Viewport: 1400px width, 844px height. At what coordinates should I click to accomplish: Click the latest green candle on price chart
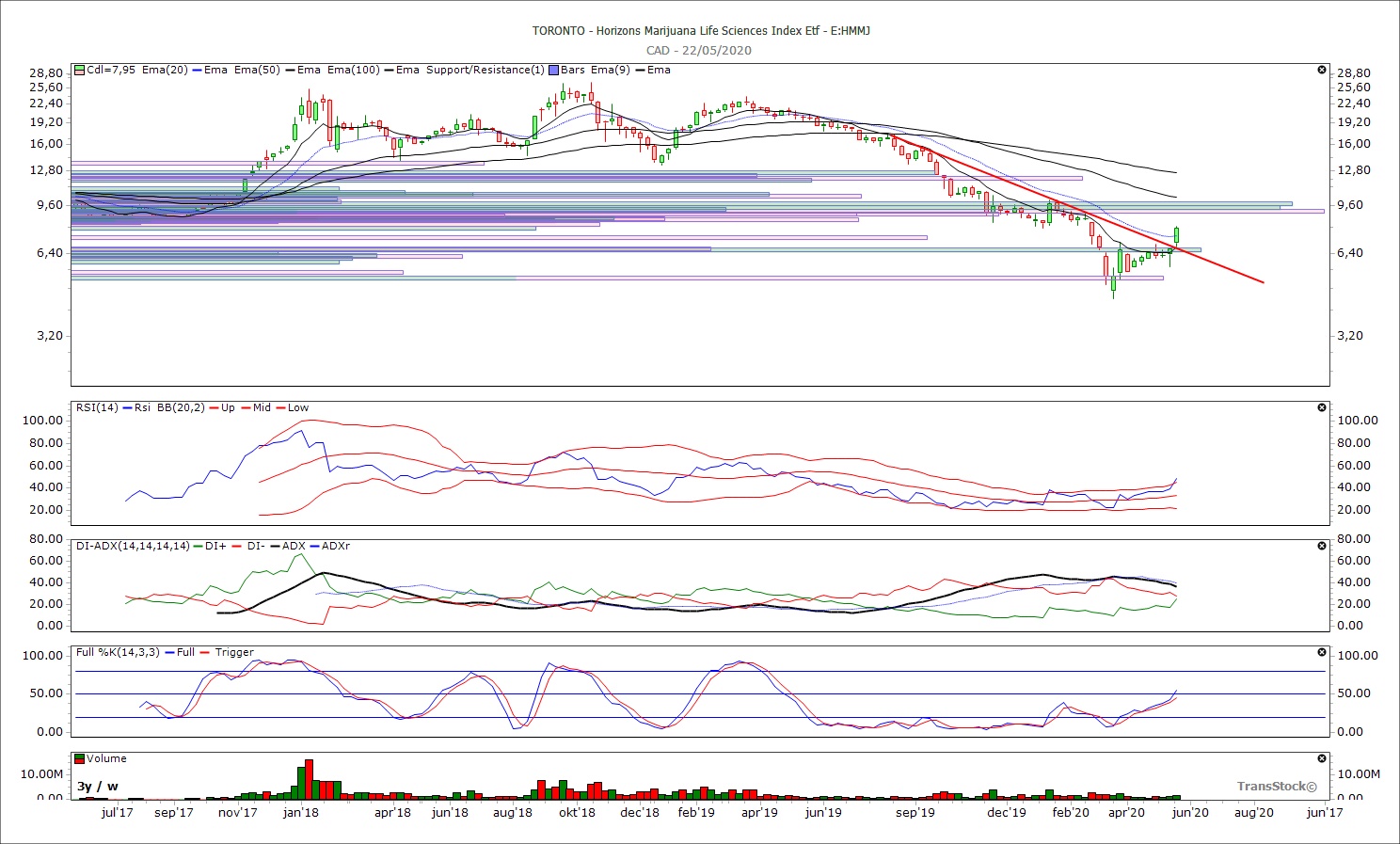(x=1176, y=235)
